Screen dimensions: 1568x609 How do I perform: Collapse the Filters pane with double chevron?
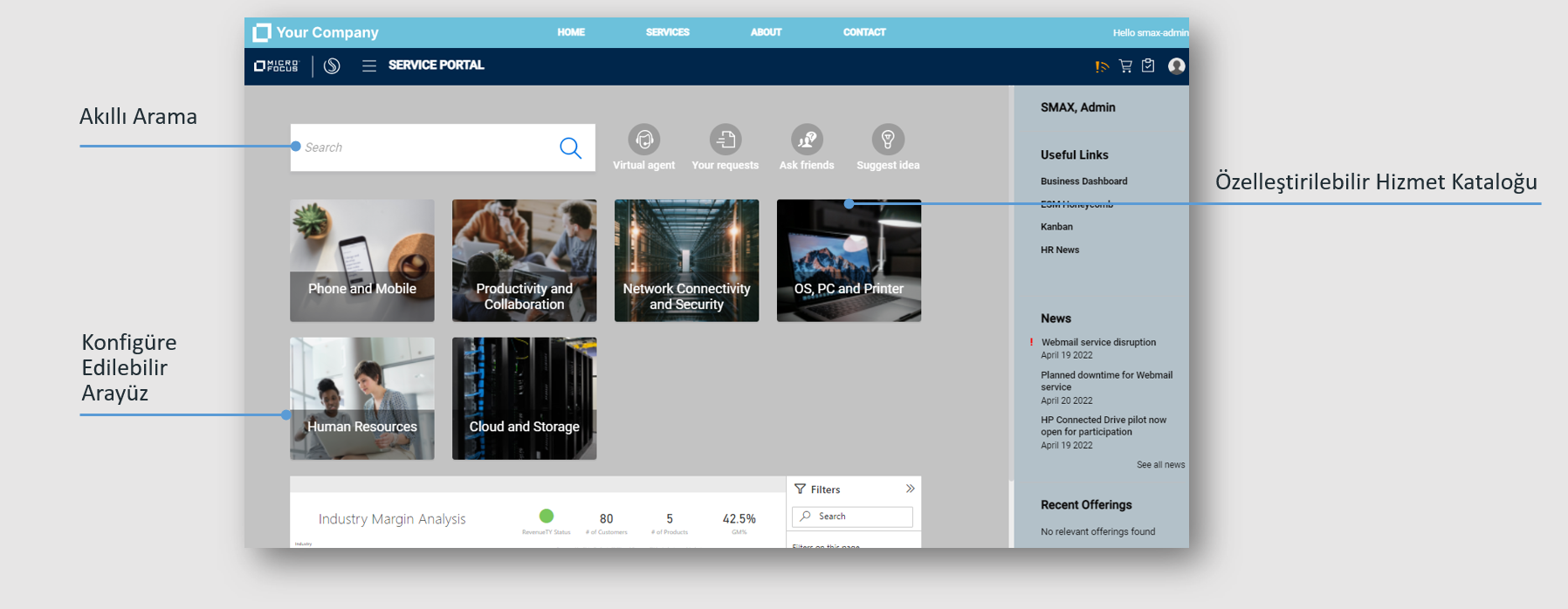(x=910, y=489)
